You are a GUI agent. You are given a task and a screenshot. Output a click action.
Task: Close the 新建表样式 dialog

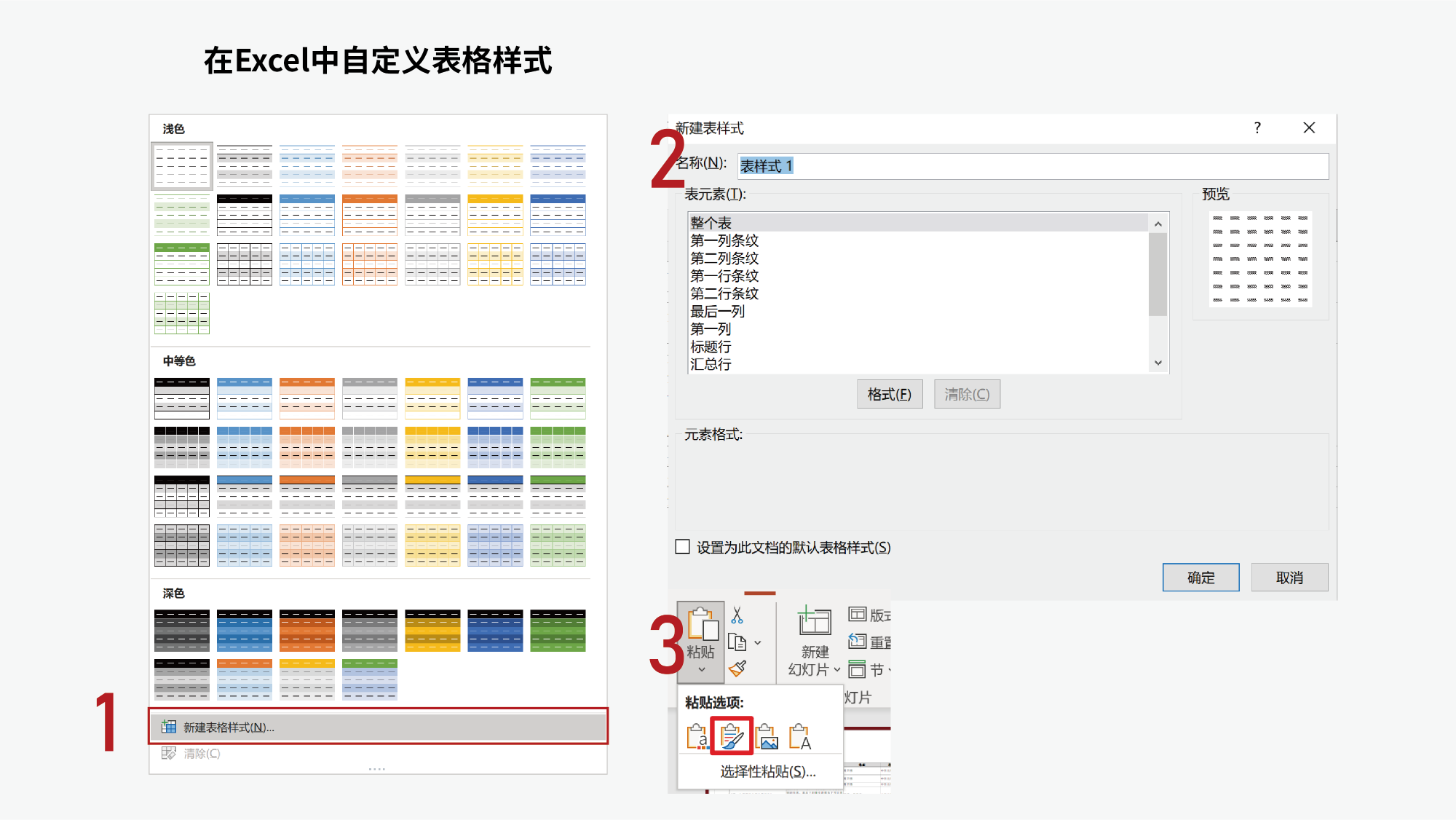click(1309, 128)
